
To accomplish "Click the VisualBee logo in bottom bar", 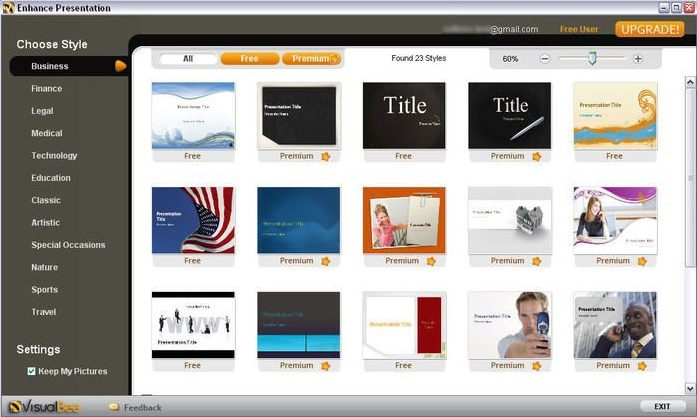I will 44,406.
